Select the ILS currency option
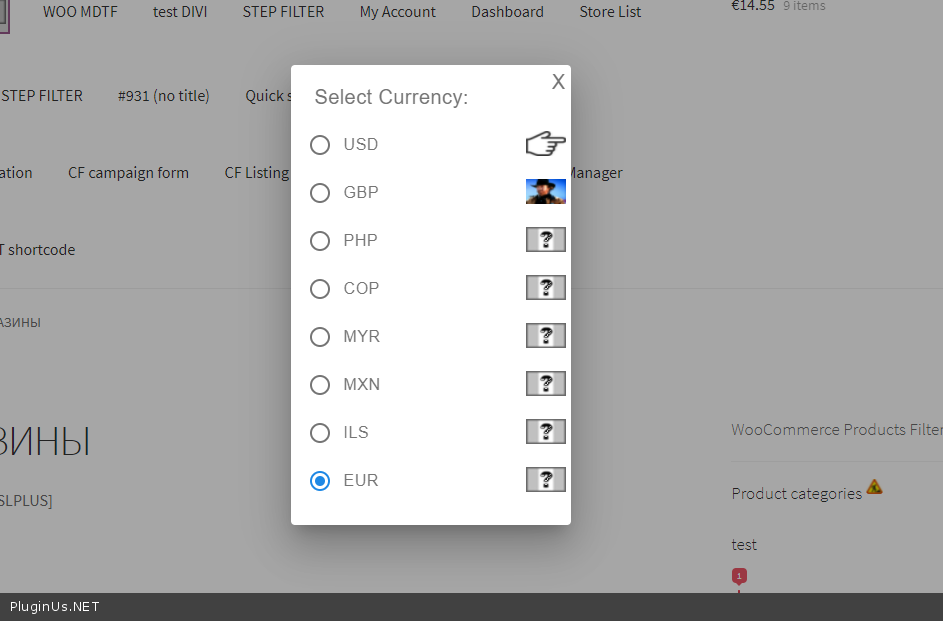943x621 pixels. [x=320, y=433]
